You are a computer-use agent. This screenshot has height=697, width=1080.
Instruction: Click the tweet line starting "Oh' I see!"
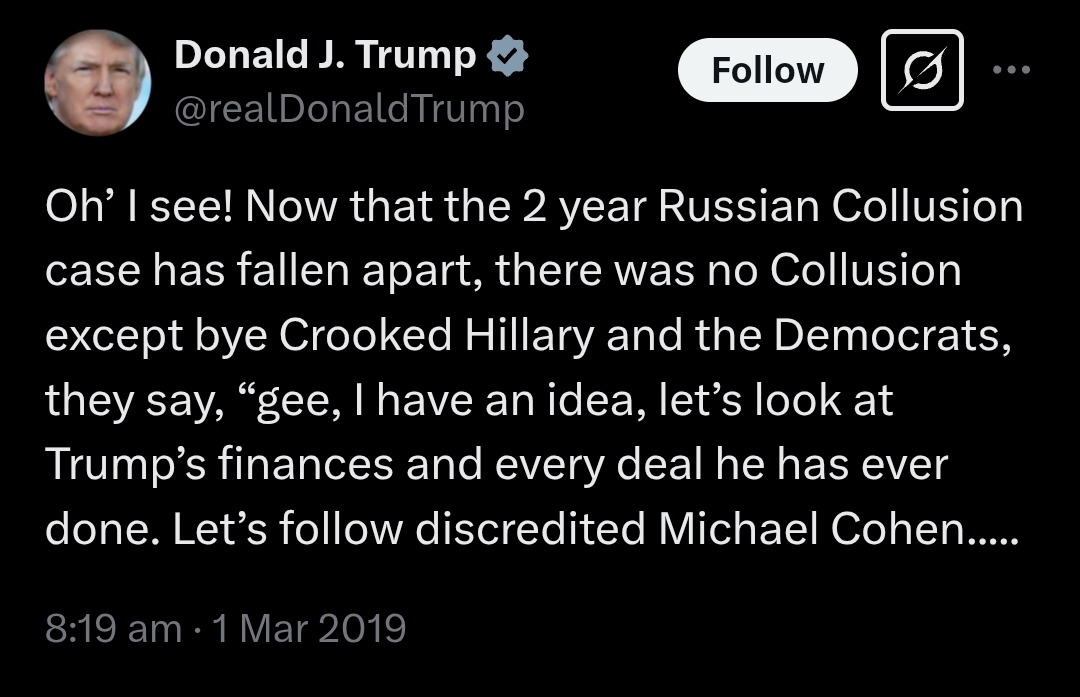pyautogui.click(x=534, y=207)
